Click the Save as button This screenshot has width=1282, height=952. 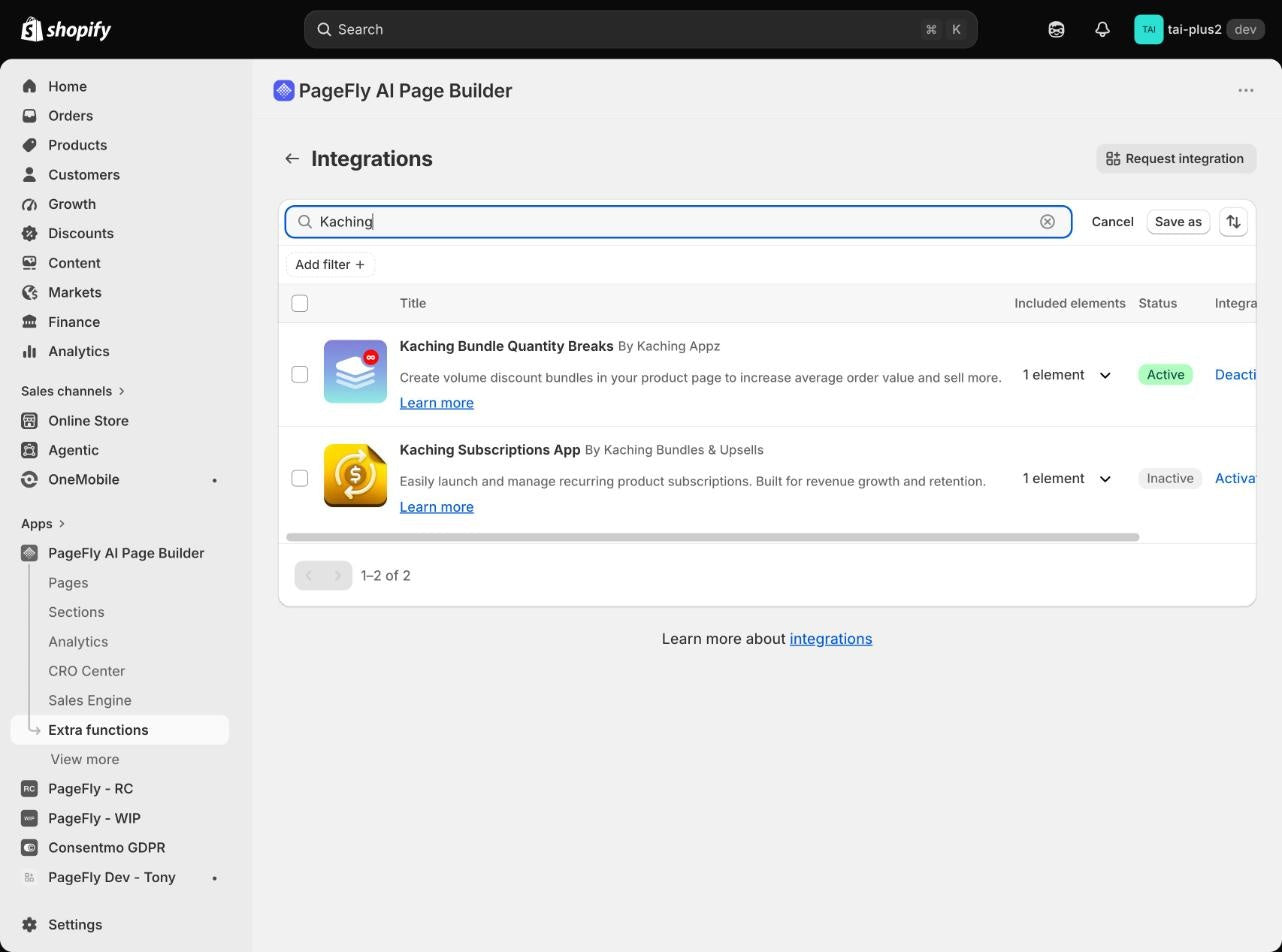(1178, 222)
